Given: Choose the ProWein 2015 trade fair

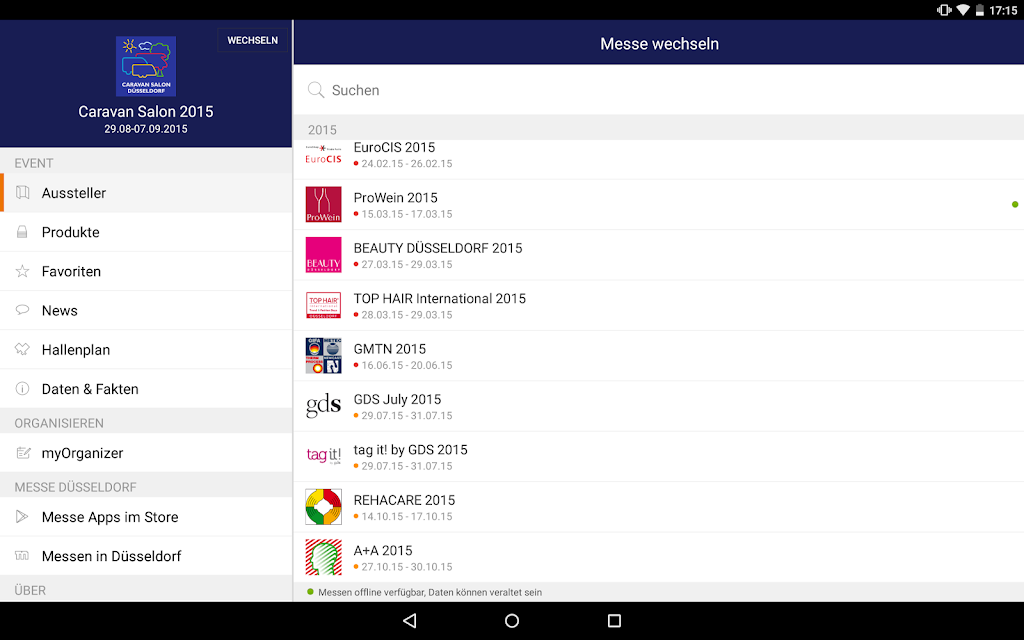Looking at the screenshot, I should pyautogui.click(x=659, y=204).
